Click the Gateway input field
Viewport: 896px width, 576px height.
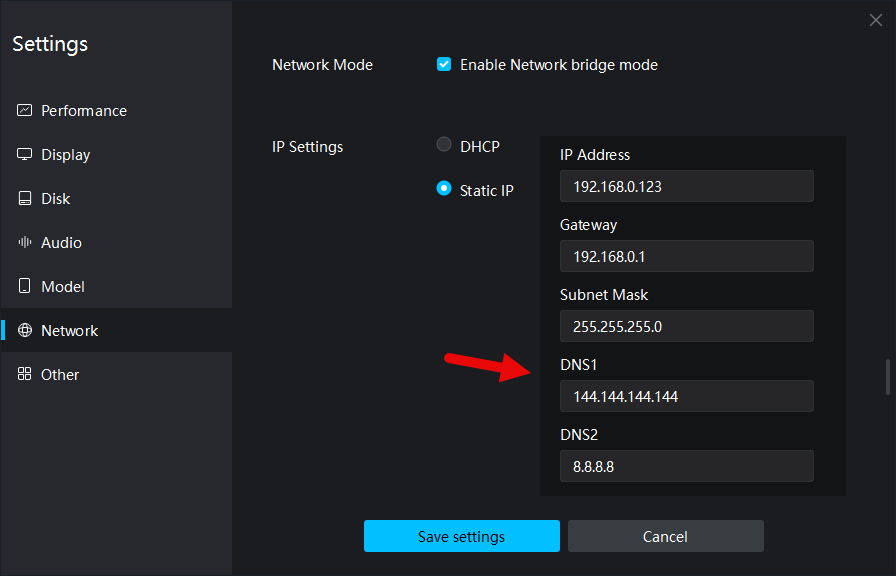point(686,256)
